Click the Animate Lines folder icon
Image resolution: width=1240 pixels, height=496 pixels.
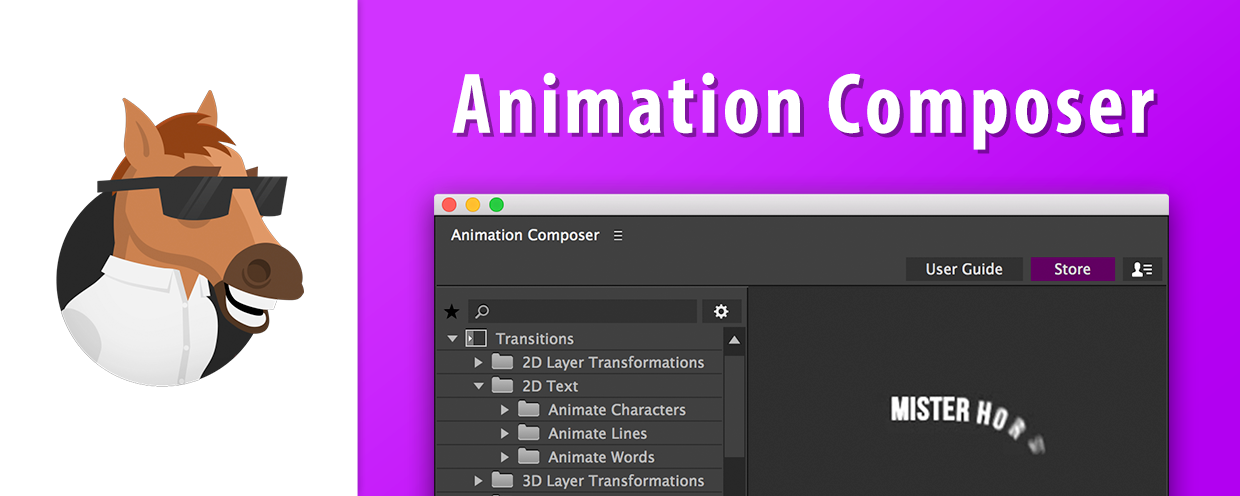(528, 433)
